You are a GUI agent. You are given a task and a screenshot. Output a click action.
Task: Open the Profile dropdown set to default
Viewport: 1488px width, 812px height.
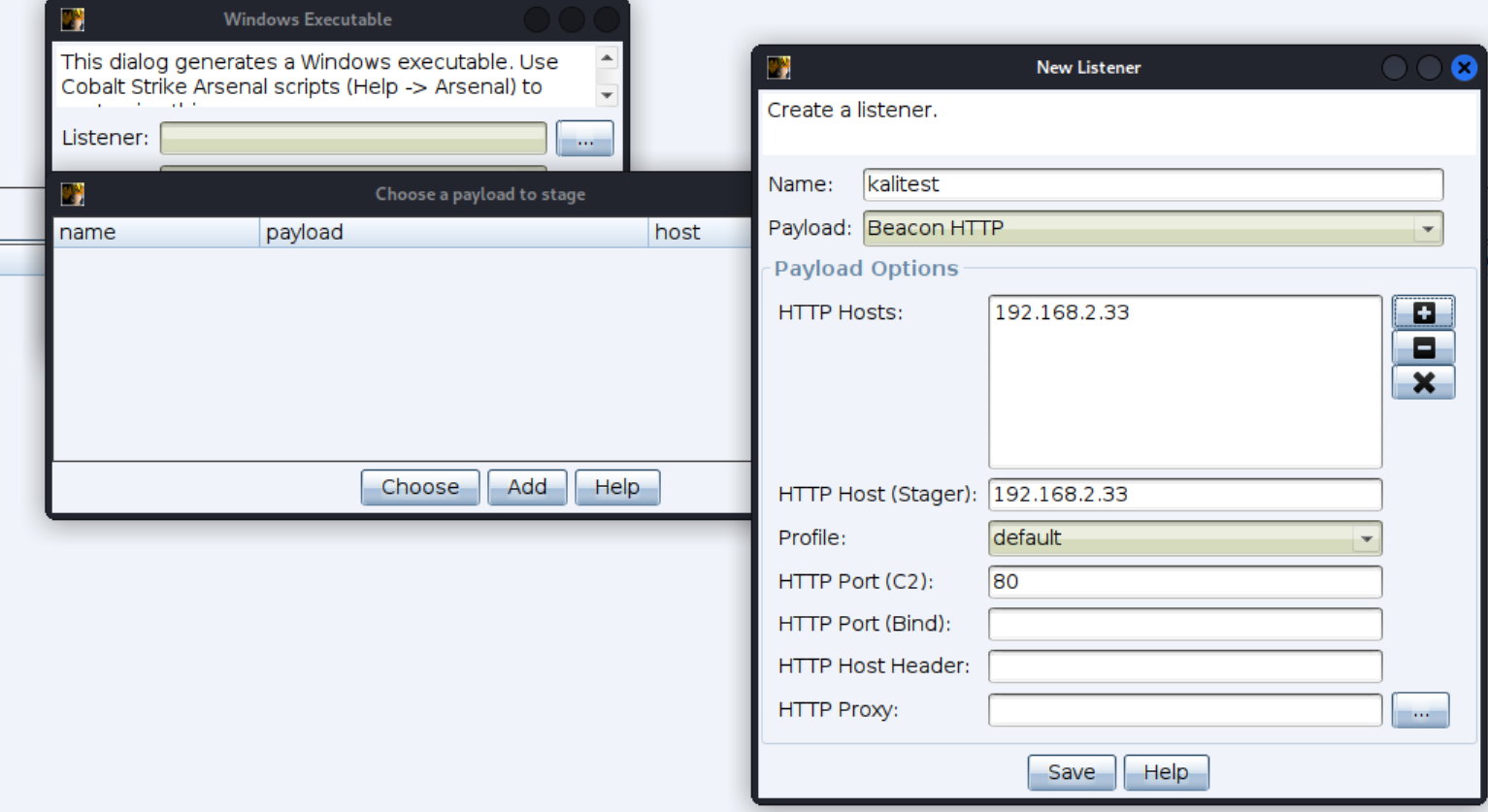click(x=1184, y=537)
